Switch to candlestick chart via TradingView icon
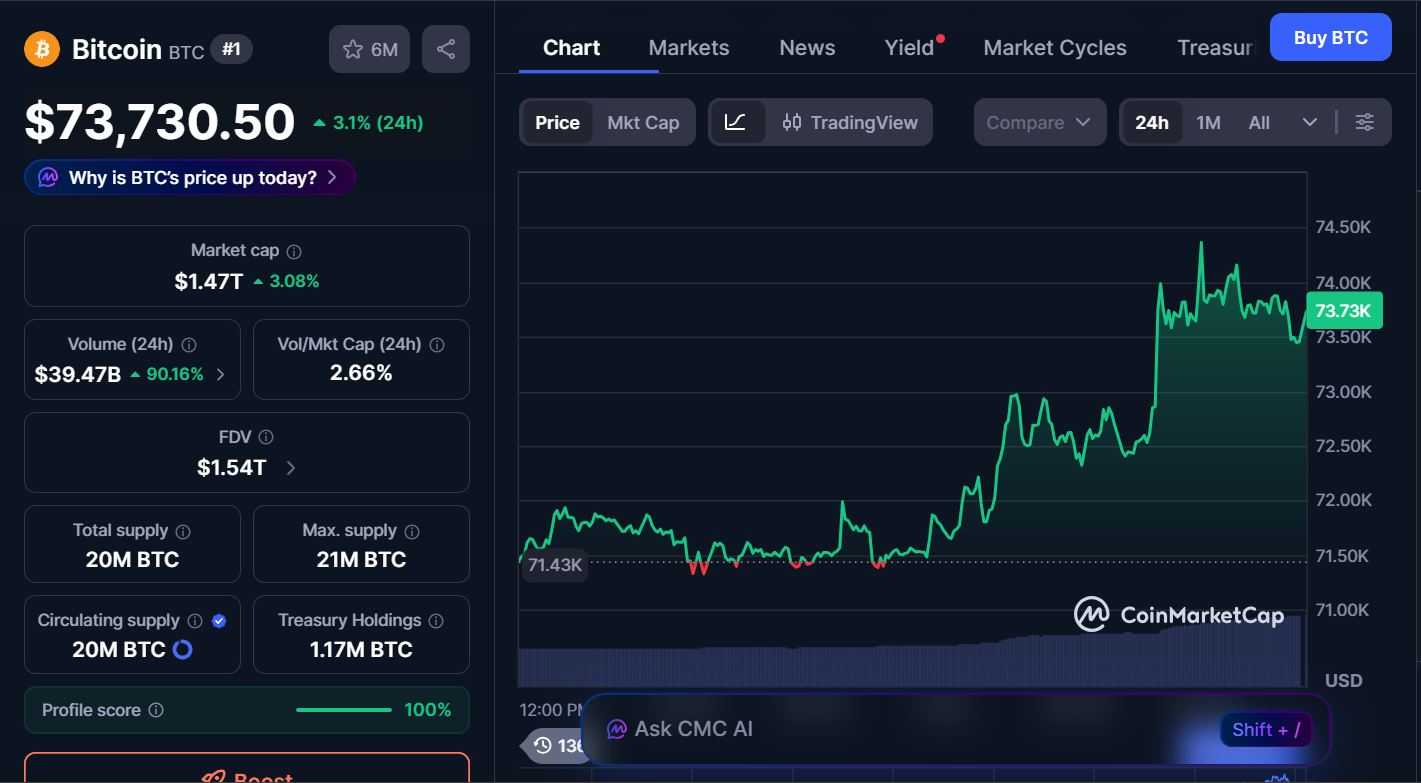Screen dimensions: 1421x783 click(x=793, y=122)
